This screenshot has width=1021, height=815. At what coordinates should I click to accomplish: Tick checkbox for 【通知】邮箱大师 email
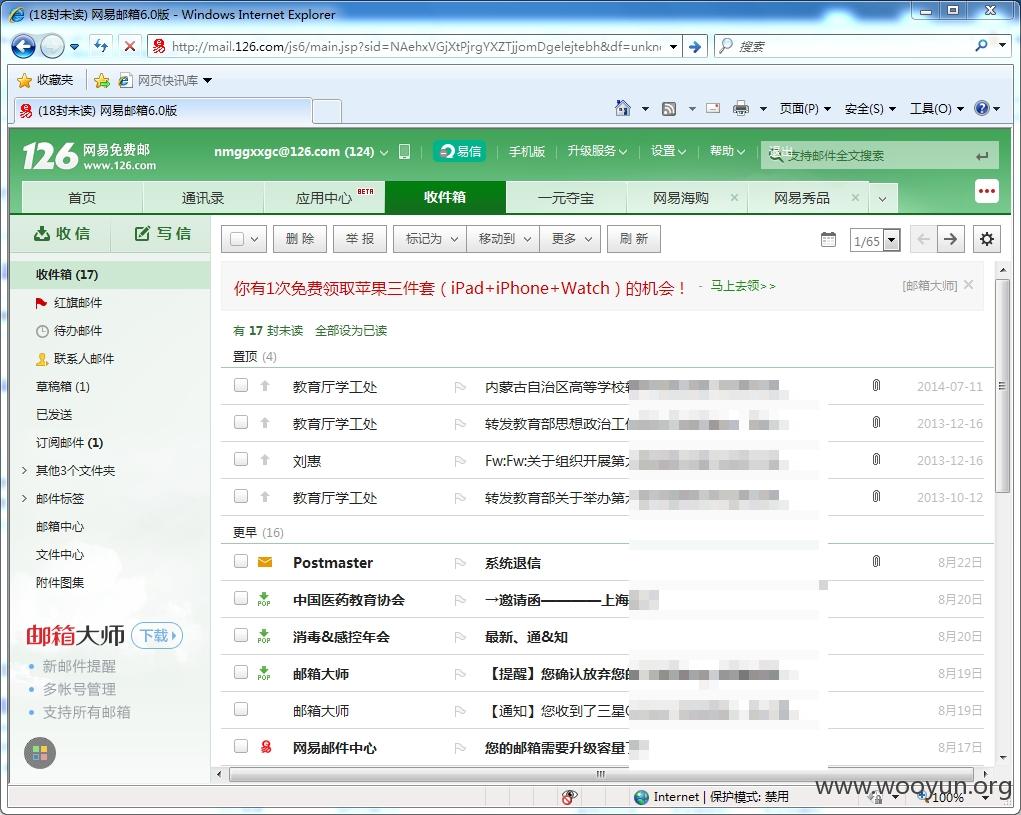(241, 709)
